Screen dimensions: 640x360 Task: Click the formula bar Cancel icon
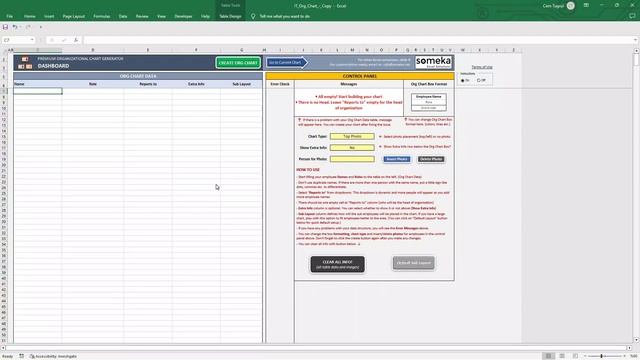(x=52, y=40)
